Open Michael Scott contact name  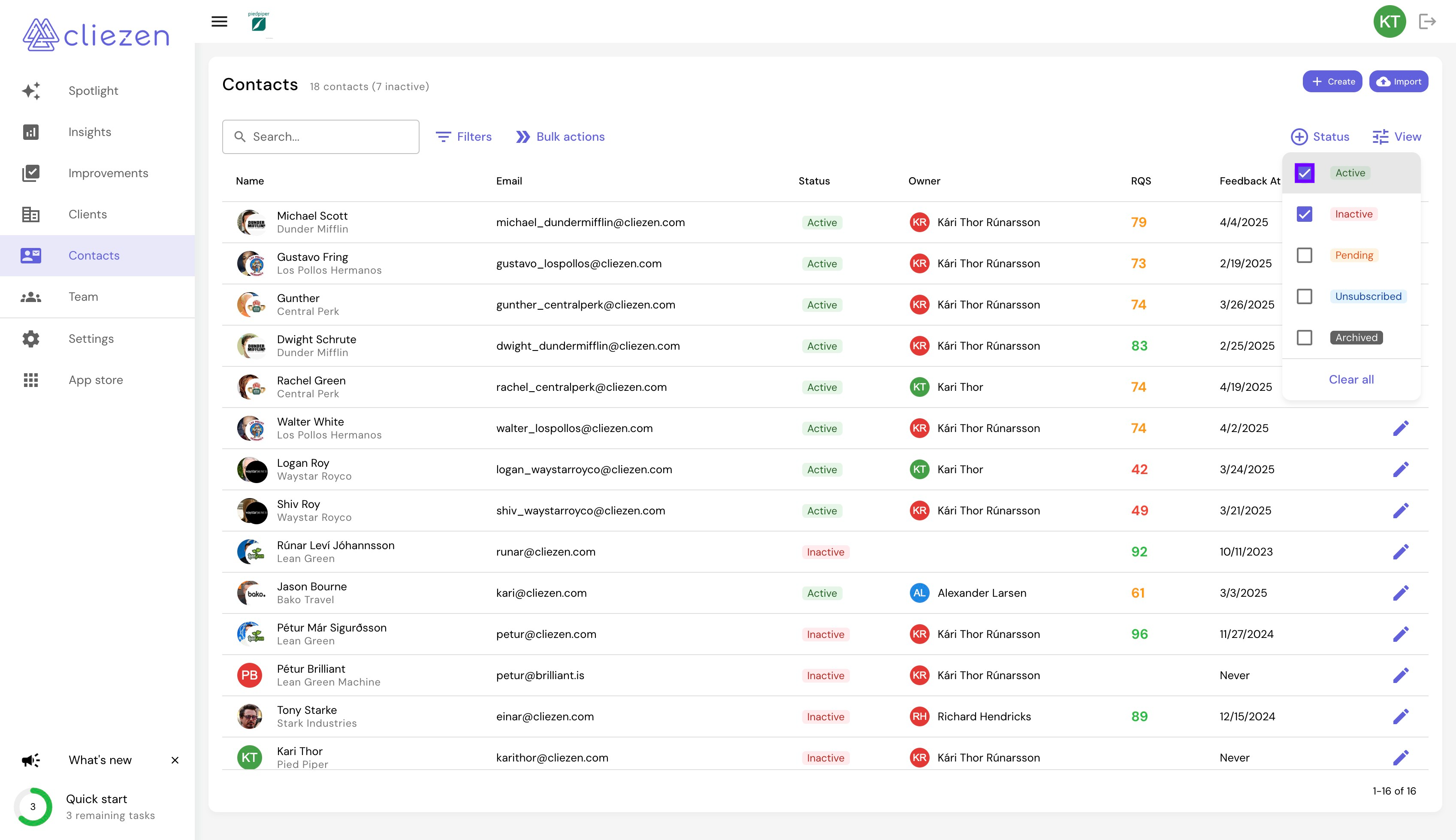coord(312,216)
